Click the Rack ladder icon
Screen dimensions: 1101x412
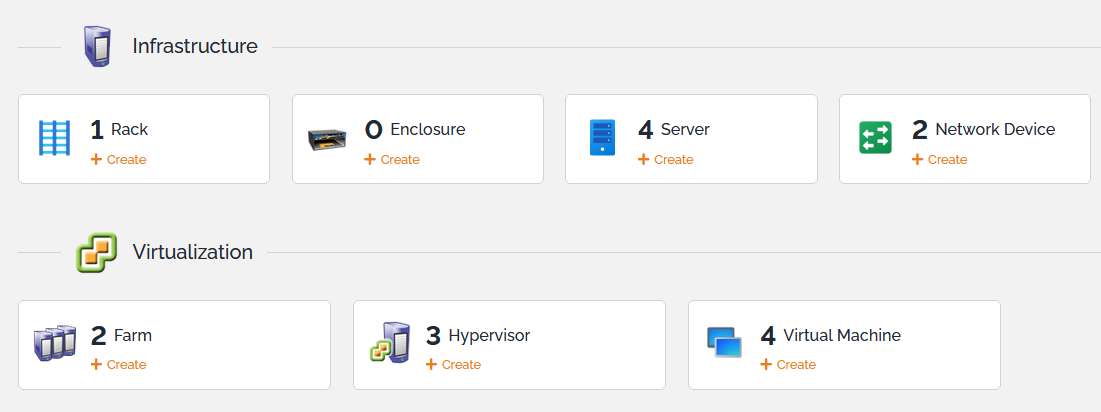54,138
